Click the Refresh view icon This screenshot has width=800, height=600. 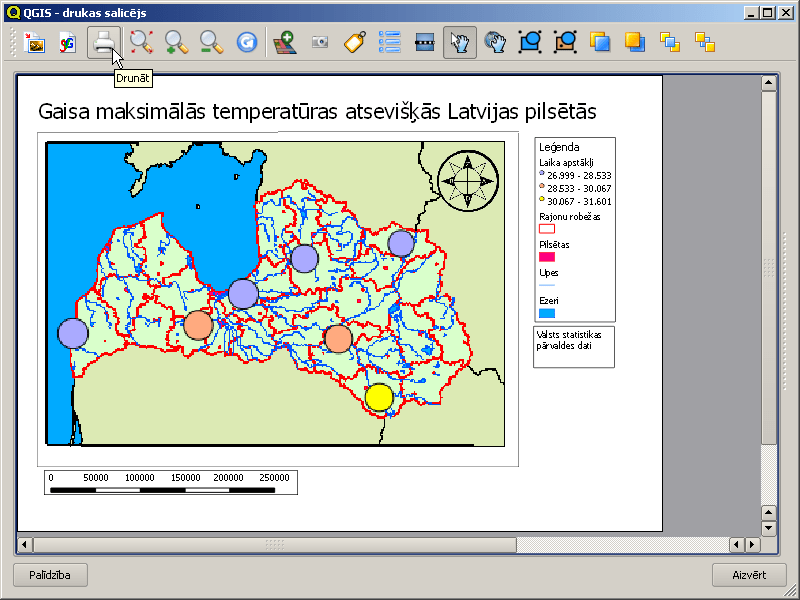[x=247, y=42]
